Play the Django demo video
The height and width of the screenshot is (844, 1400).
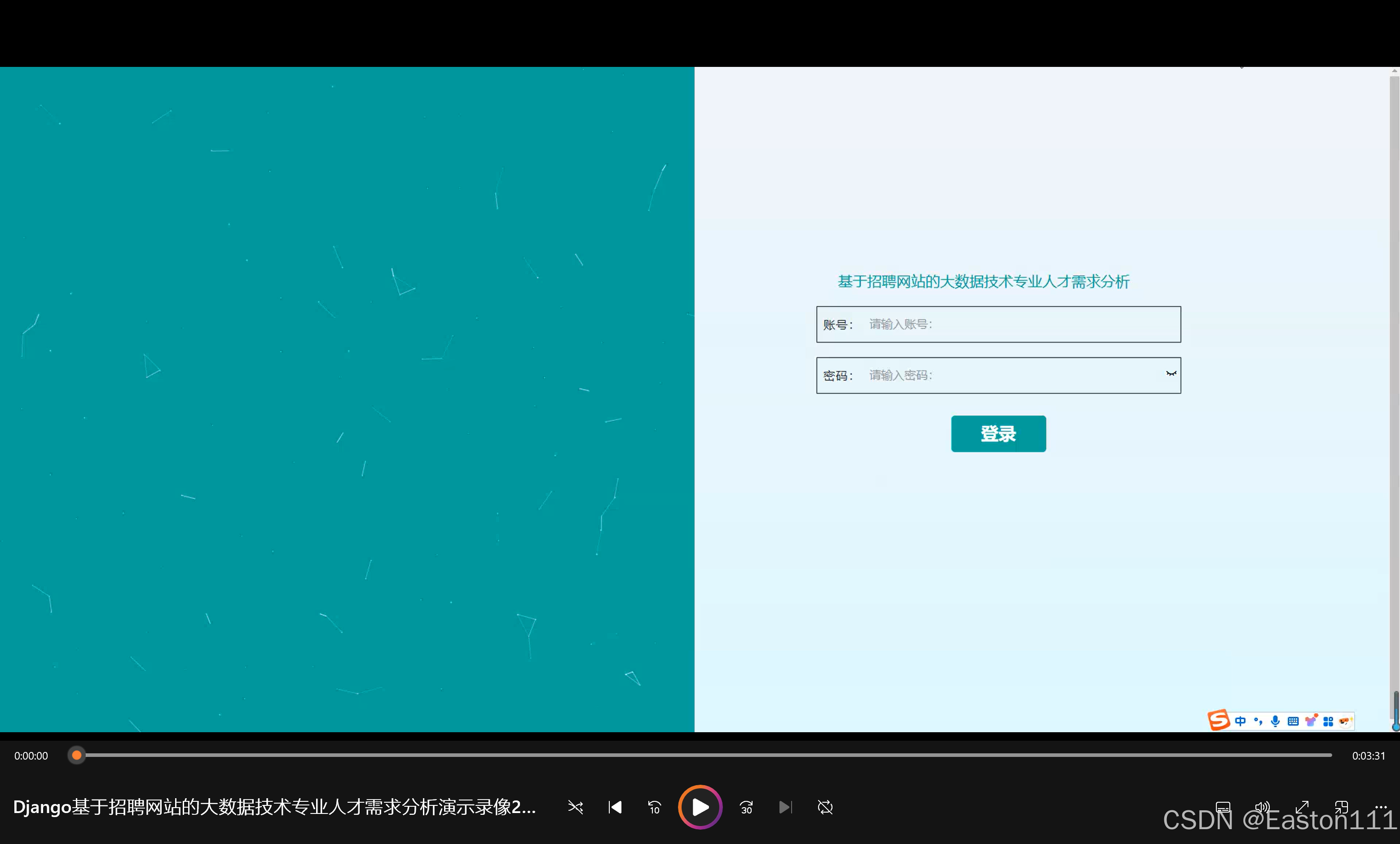[x=700, y=807]
